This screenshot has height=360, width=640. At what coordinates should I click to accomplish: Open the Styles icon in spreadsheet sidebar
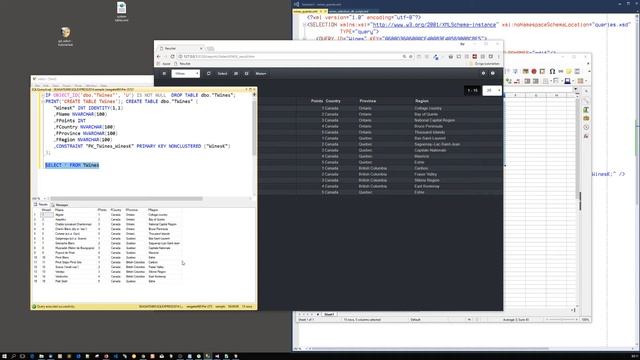[x=586, y=109]
